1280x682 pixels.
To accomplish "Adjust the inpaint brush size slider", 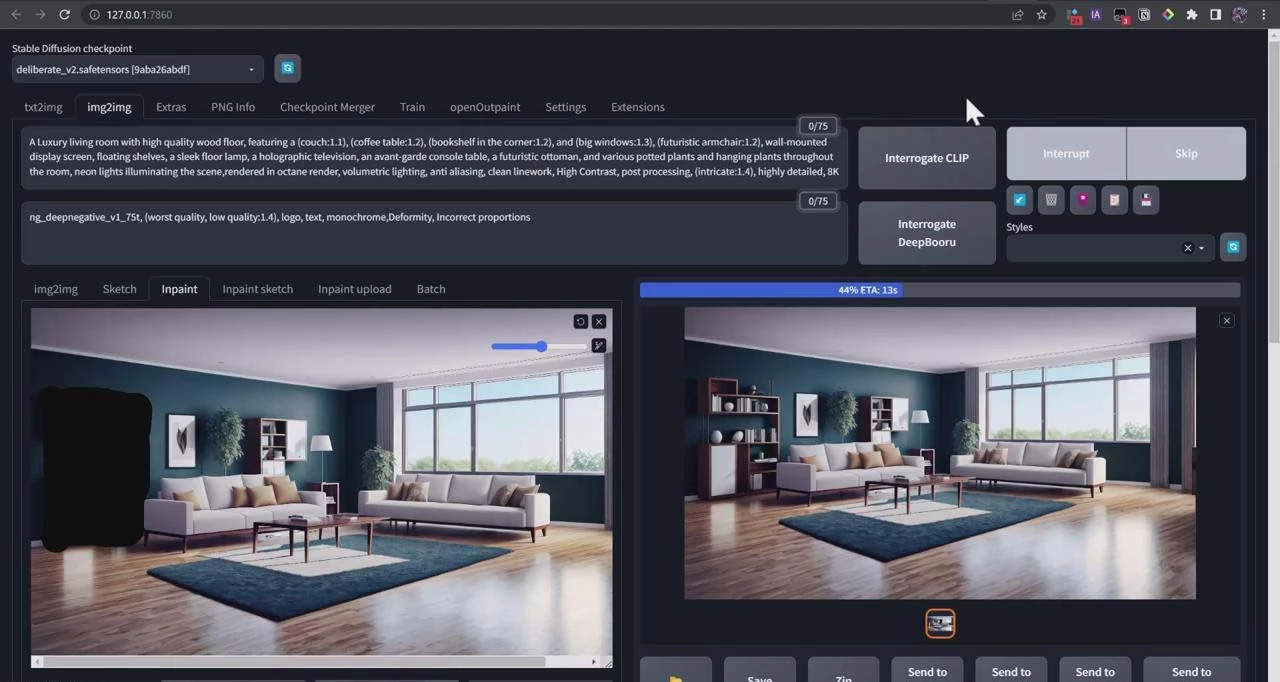I will [541, 346].
